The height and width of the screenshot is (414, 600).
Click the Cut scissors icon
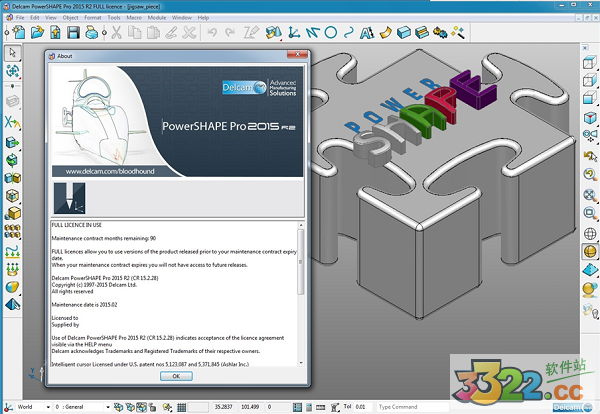(x=116, y=32)
